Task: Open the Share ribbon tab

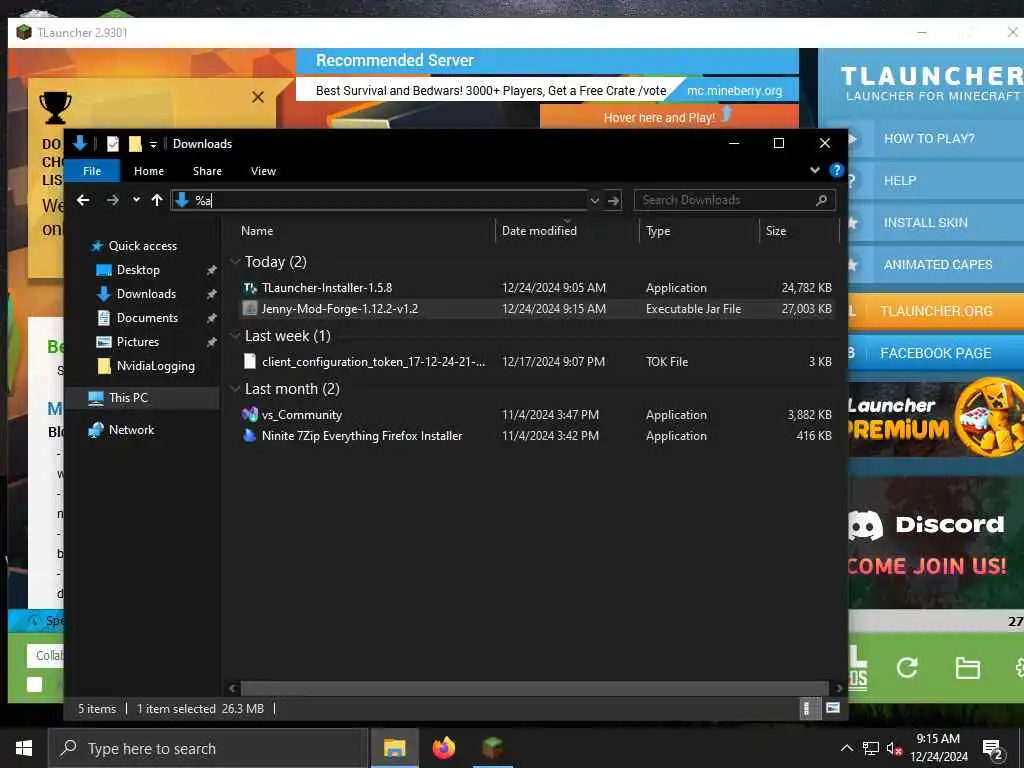Action: tap(207, 171)
